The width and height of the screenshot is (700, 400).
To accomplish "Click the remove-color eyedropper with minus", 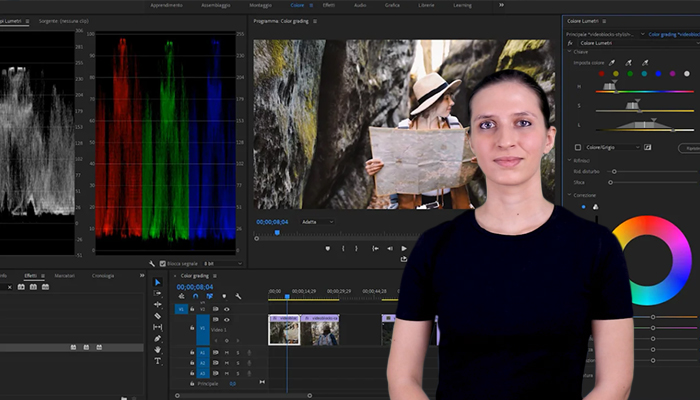I will [645, 63].
